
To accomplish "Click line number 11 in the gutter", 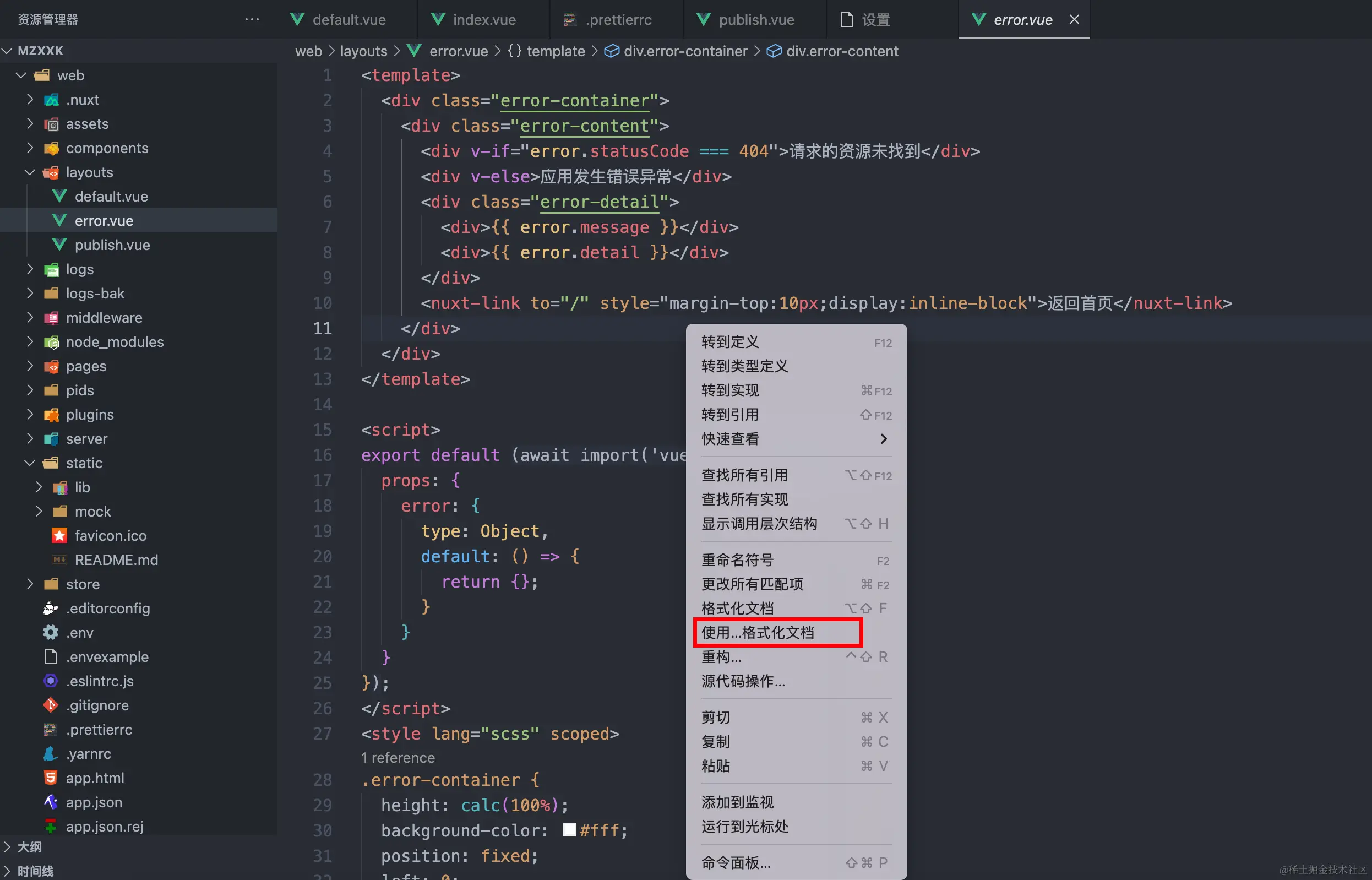I will point(323,329).
